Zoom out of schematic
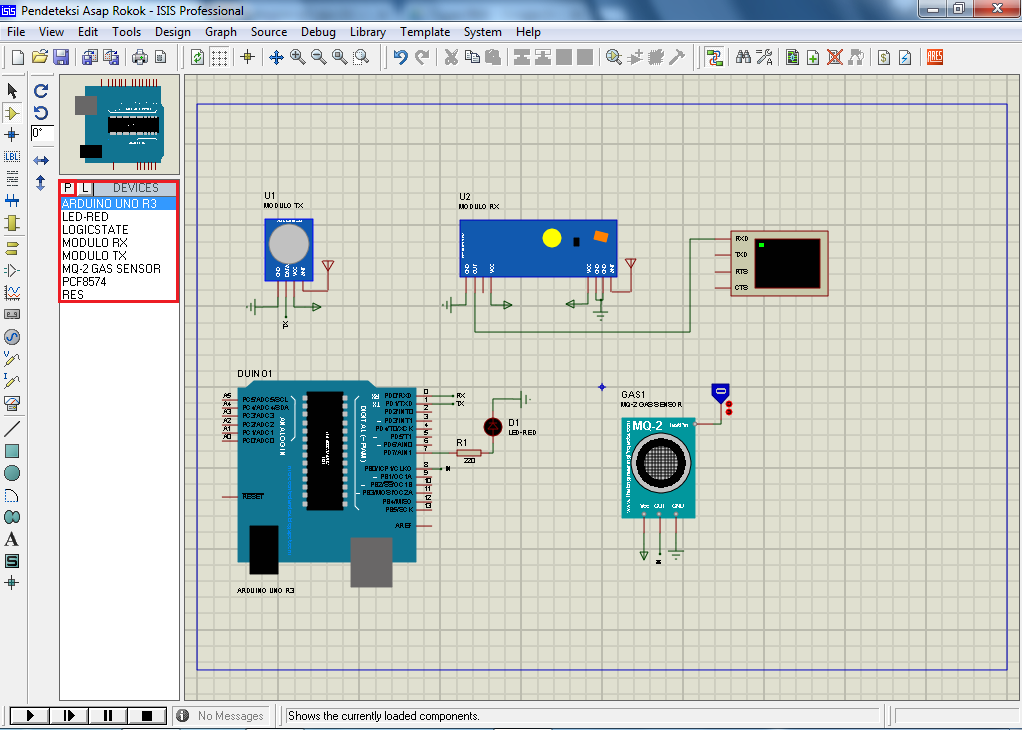 (319, 57)
